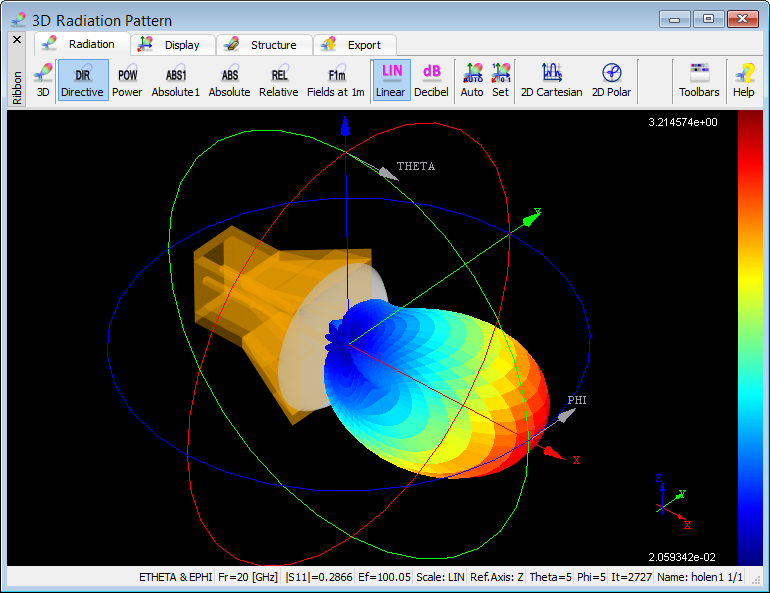Select the Directive radiation mode
Image resolution: width=770 pixels, height=593 pixels.
[82, 81]
